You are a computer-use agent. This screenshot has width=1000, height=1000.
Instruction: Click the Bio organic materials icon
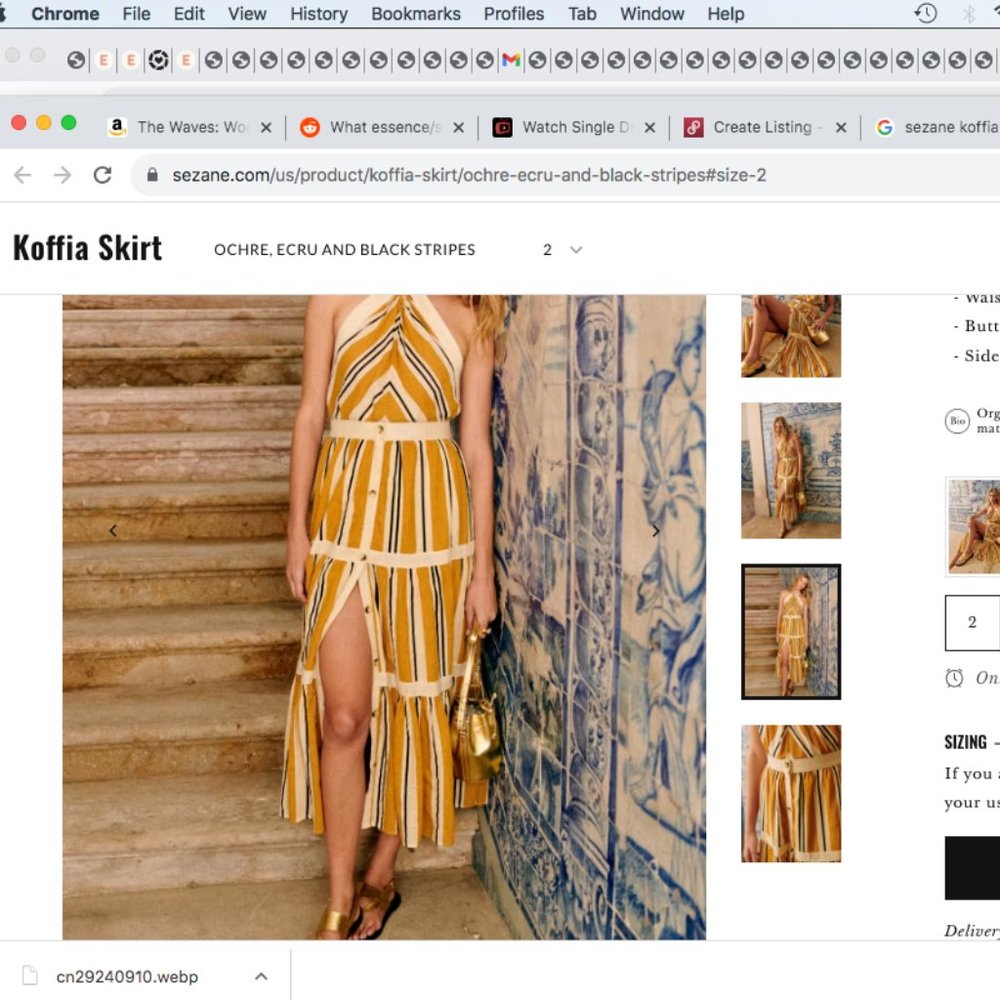click(x=956, y=420)
